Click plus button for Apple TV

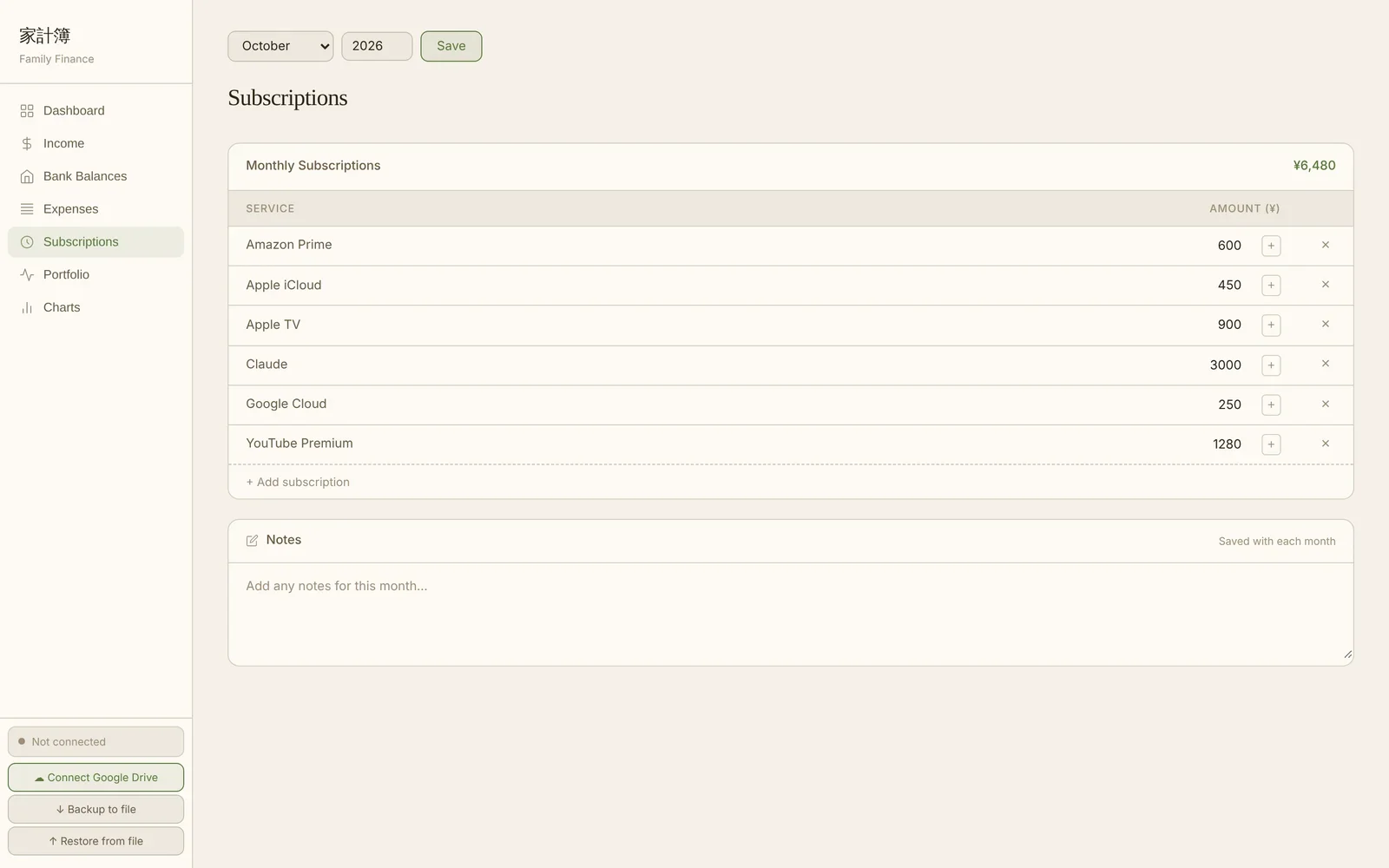pos(1271,325)
